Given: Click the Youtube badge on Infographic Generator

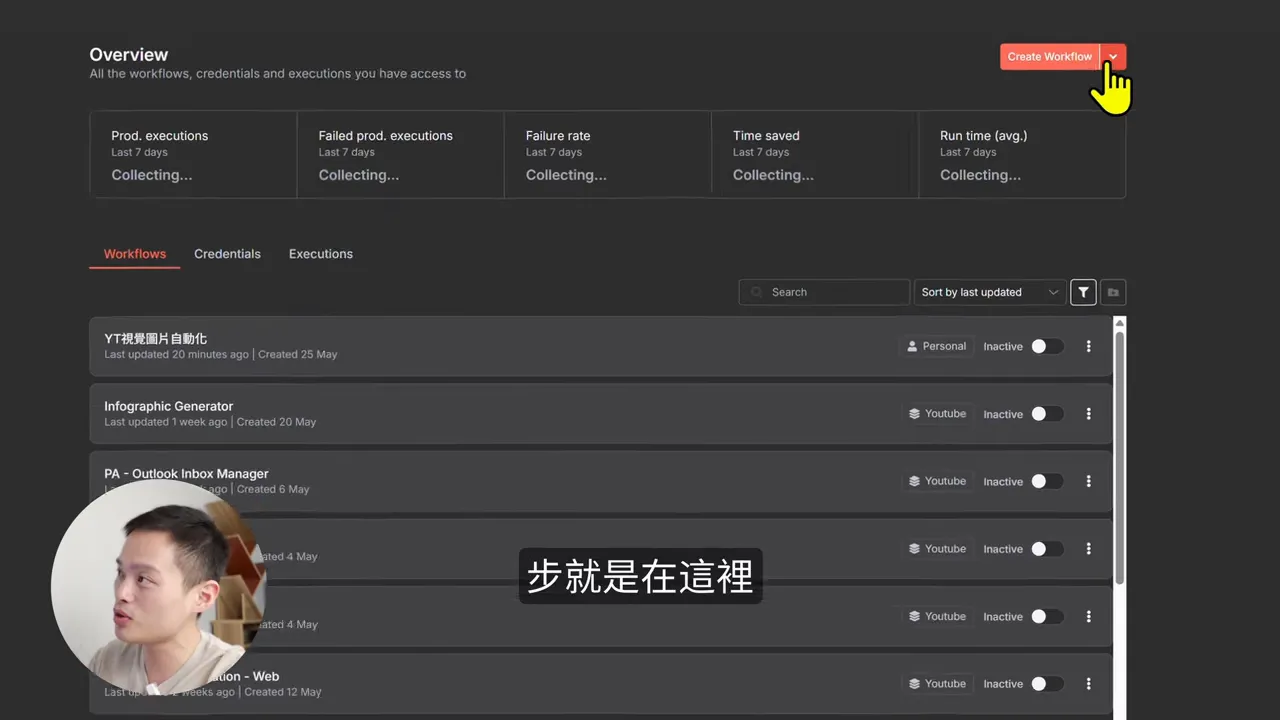Looking at the screenshot, I should pos(937,414).
